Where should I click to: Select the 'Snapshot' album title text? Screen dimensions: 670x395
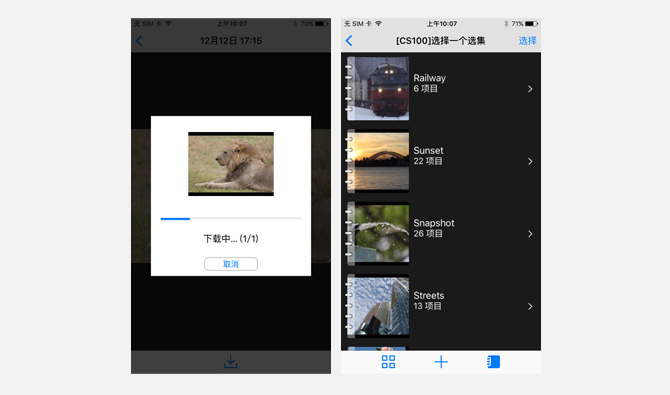click(x=434, y=223)
